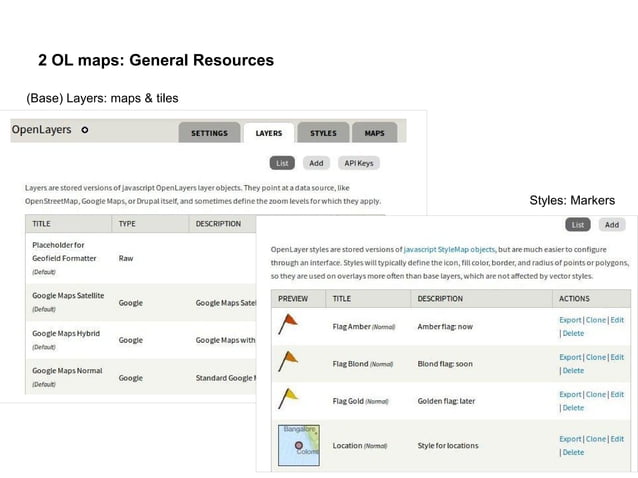Clone the Location style
Viewport: 638px width, 478px height.
coord(596,439)
